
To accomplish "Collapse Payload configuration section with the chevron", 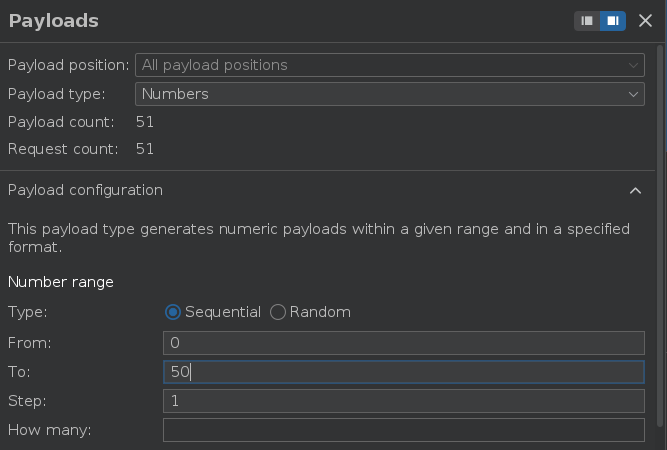I will [x=635, y=190].
